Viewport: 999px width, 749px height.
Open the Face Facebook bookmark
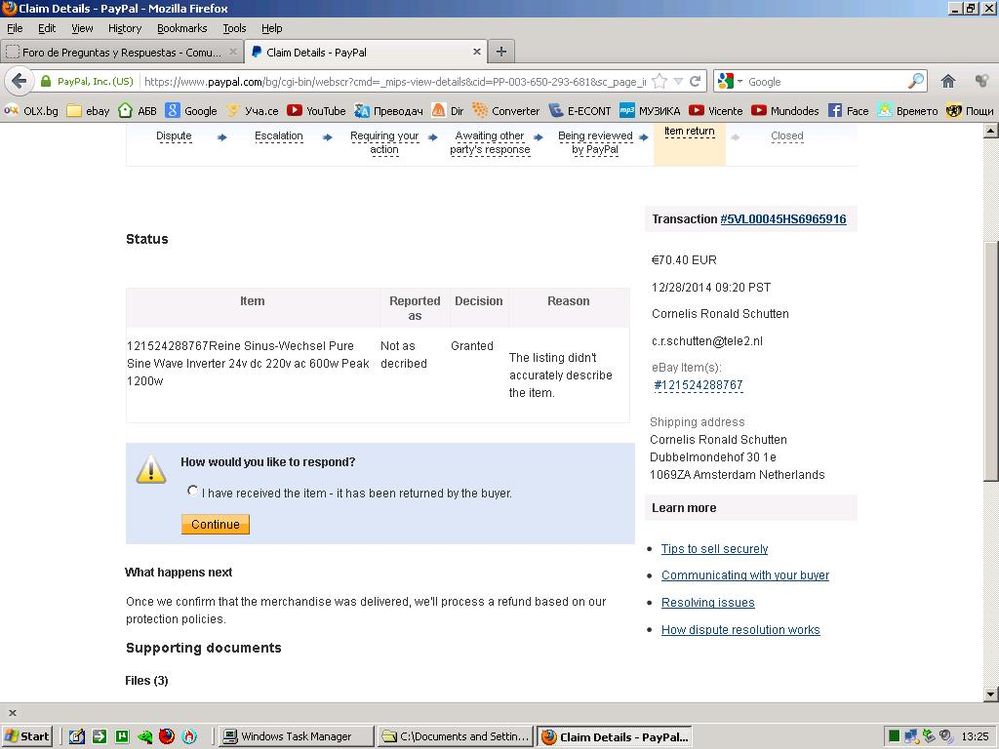(x=848, y=111)
